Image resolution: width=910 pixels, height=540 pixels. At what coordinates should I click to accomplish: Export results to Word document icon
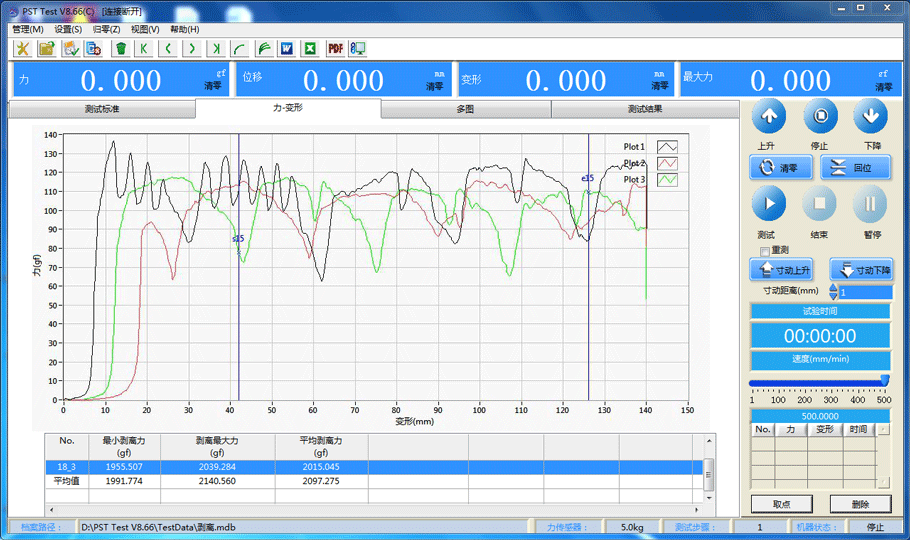tap(286, 48)
